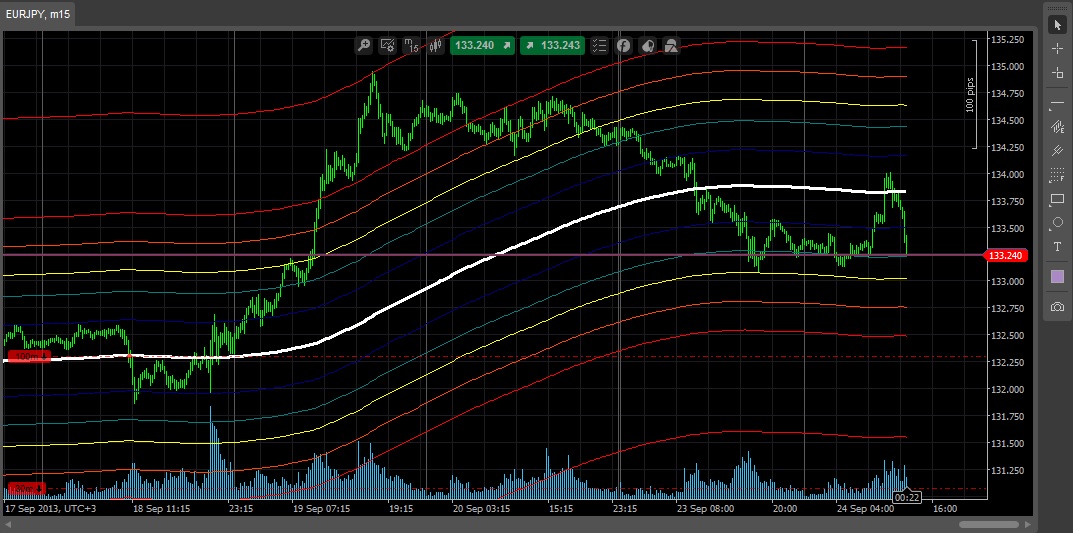Click the 23 Sep 08:00 time label
Image resolution: width=1073 pixels, height=533 pixels.
pos(705,509)
